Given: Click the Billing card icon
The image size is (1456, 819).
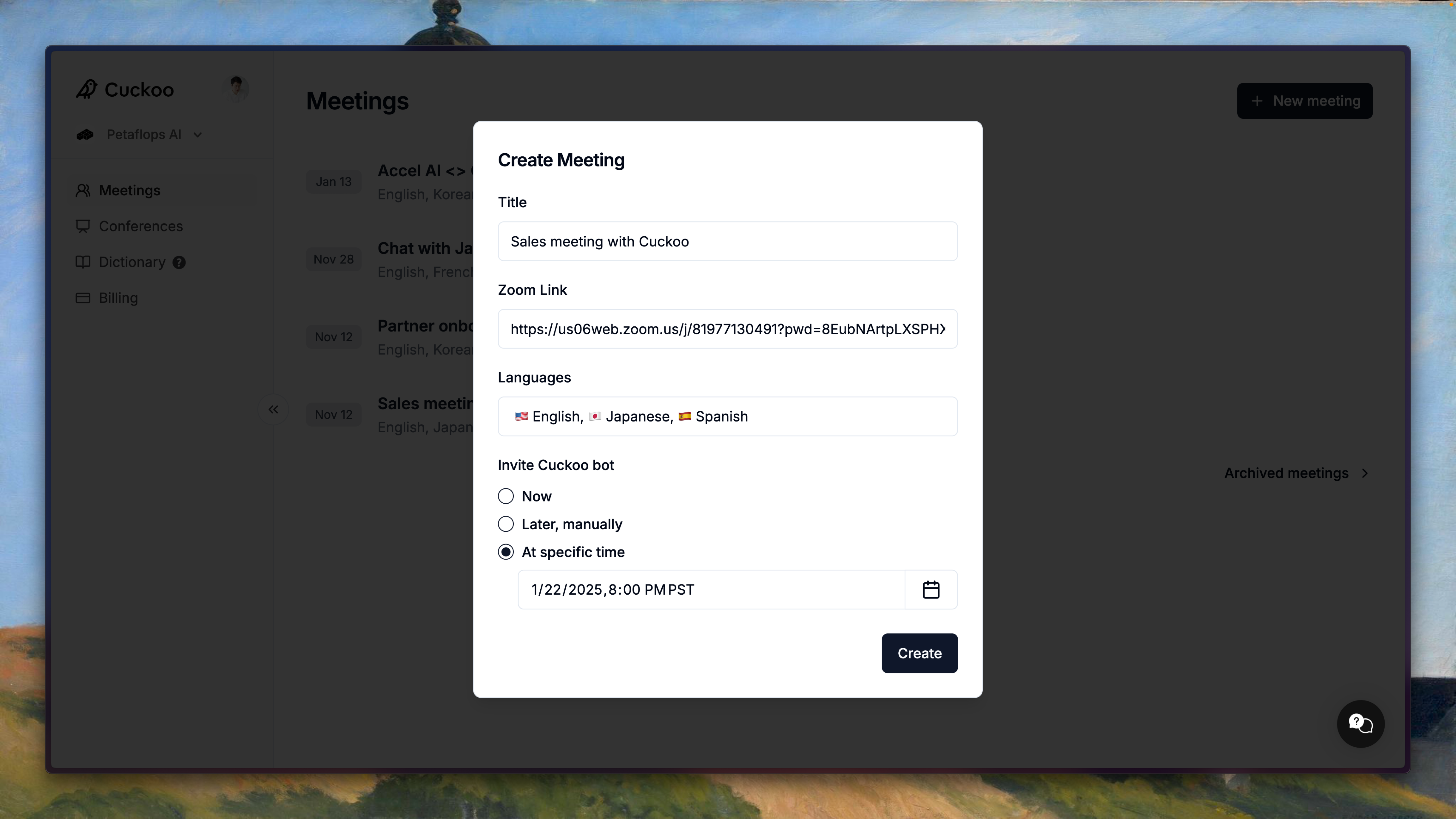Looking at the screenshot, I should pos(83,298).
